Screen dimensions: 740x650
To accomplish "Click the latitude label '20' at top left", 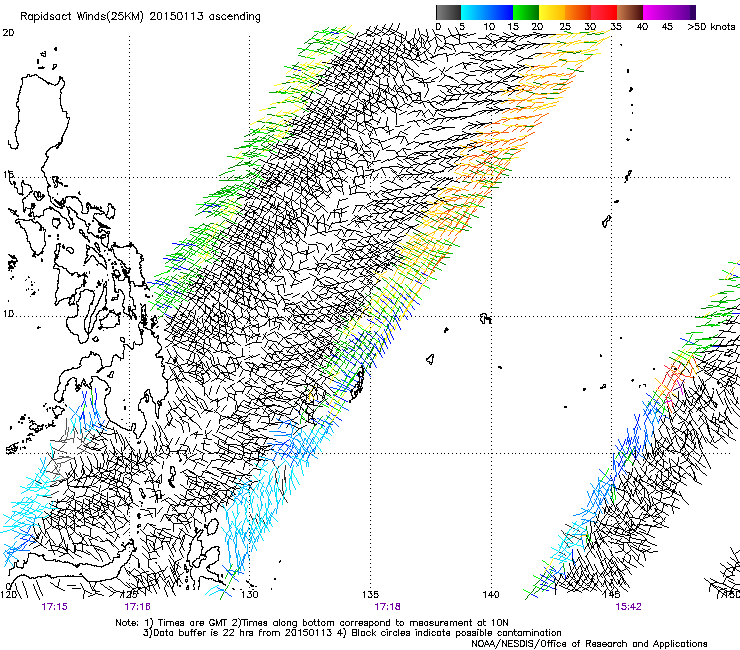I will pyautogui.click(x=8, y=33).
